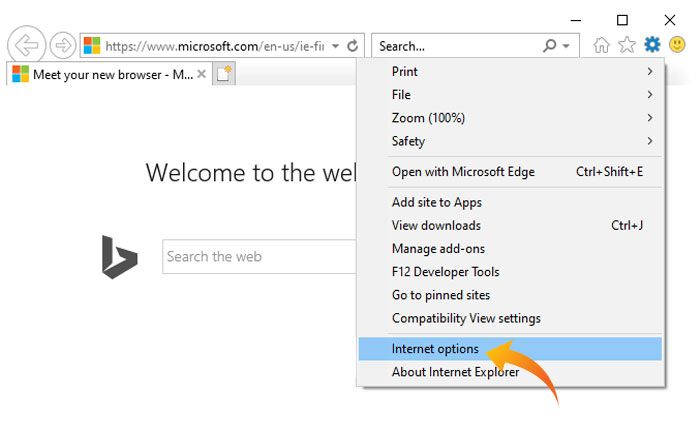
Task: Expand the address bar dropdown arrow
Action: (x=336, y=46)
